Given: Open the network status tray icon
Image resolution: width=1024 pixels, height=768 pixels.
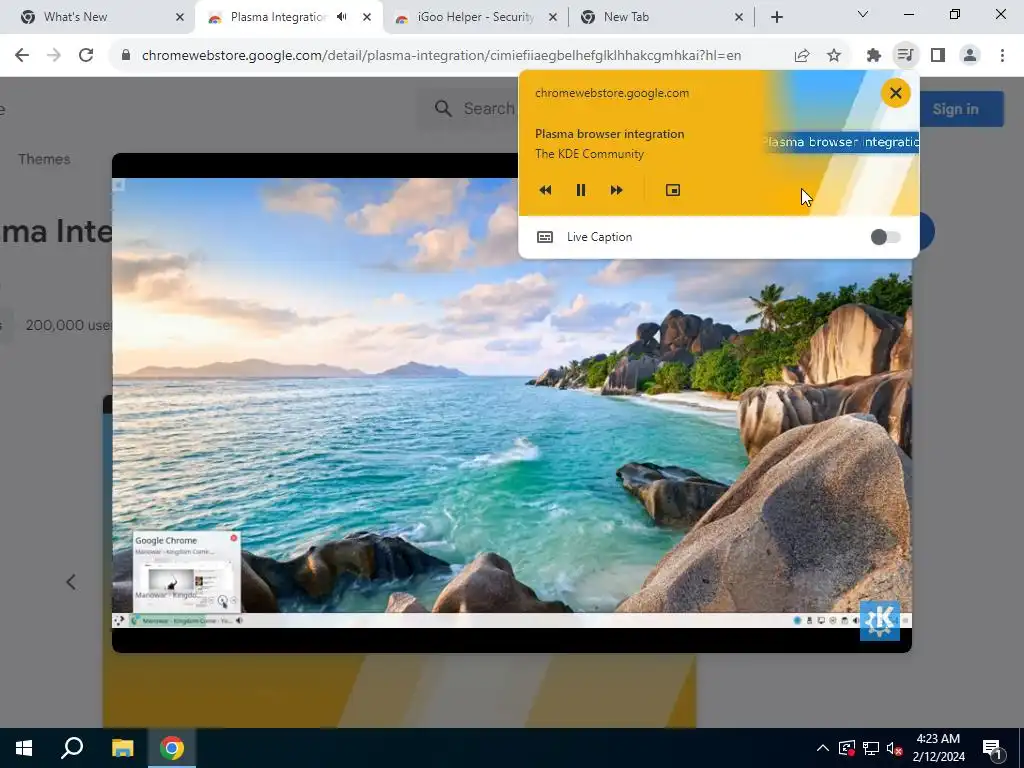Looking at the screenshot, I should coord(871,748).
